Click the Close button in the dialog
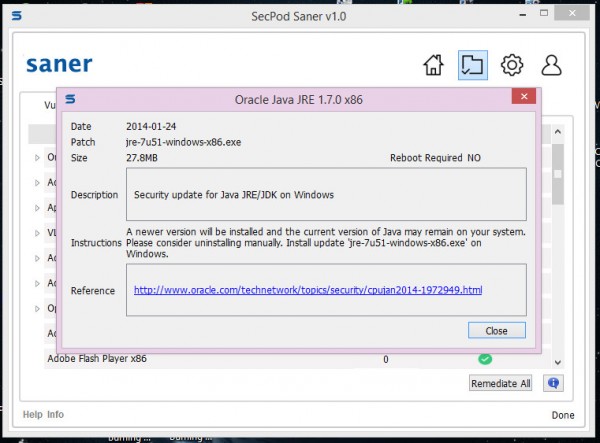This screenshot has width=600, height=443. click(x=497, y=331)
